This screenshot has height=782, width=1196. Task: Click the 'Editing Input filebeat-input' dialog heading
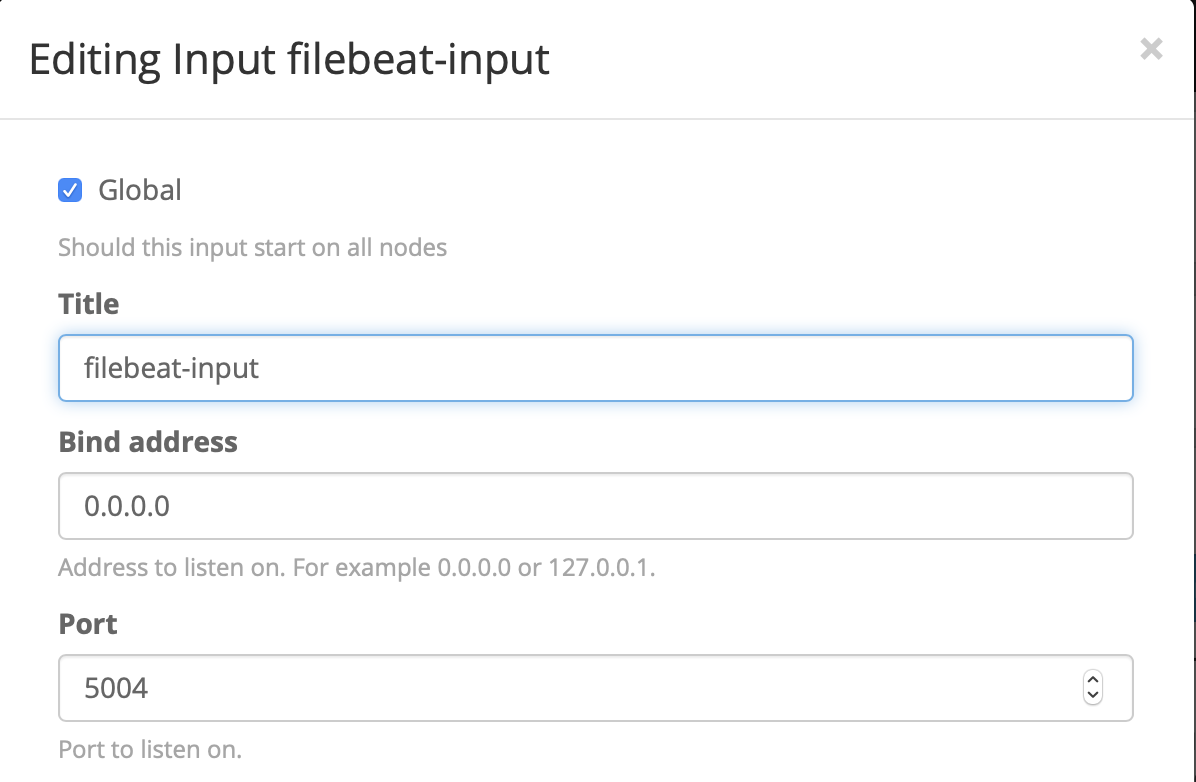tap(289, 60)
